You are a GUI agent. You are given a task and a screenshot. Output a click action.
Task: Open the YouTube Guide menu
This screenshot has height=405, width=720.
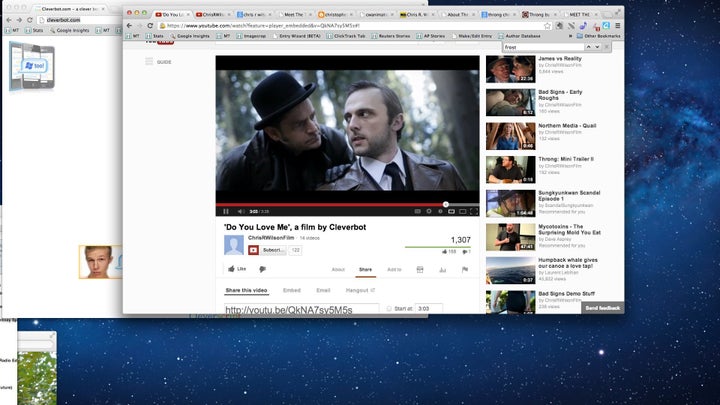tap(158, 62)
